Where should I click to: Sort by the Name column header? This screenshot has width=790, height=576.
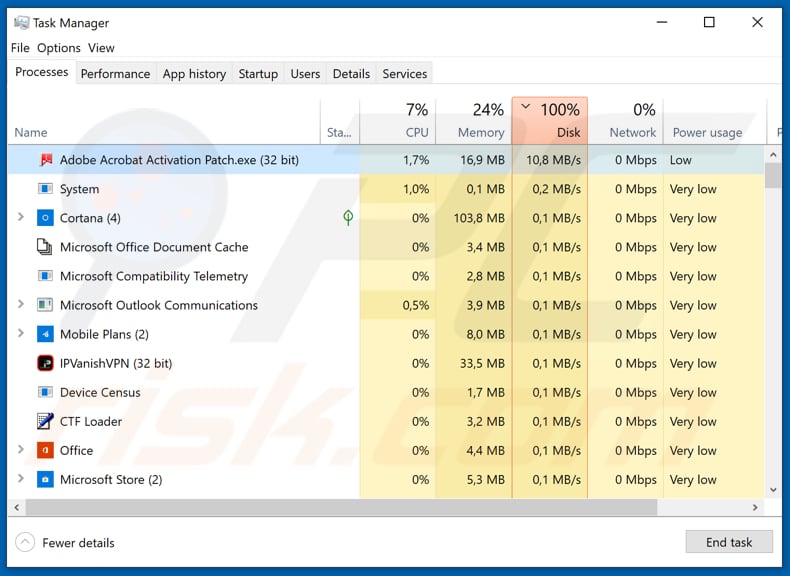[164, 120]
